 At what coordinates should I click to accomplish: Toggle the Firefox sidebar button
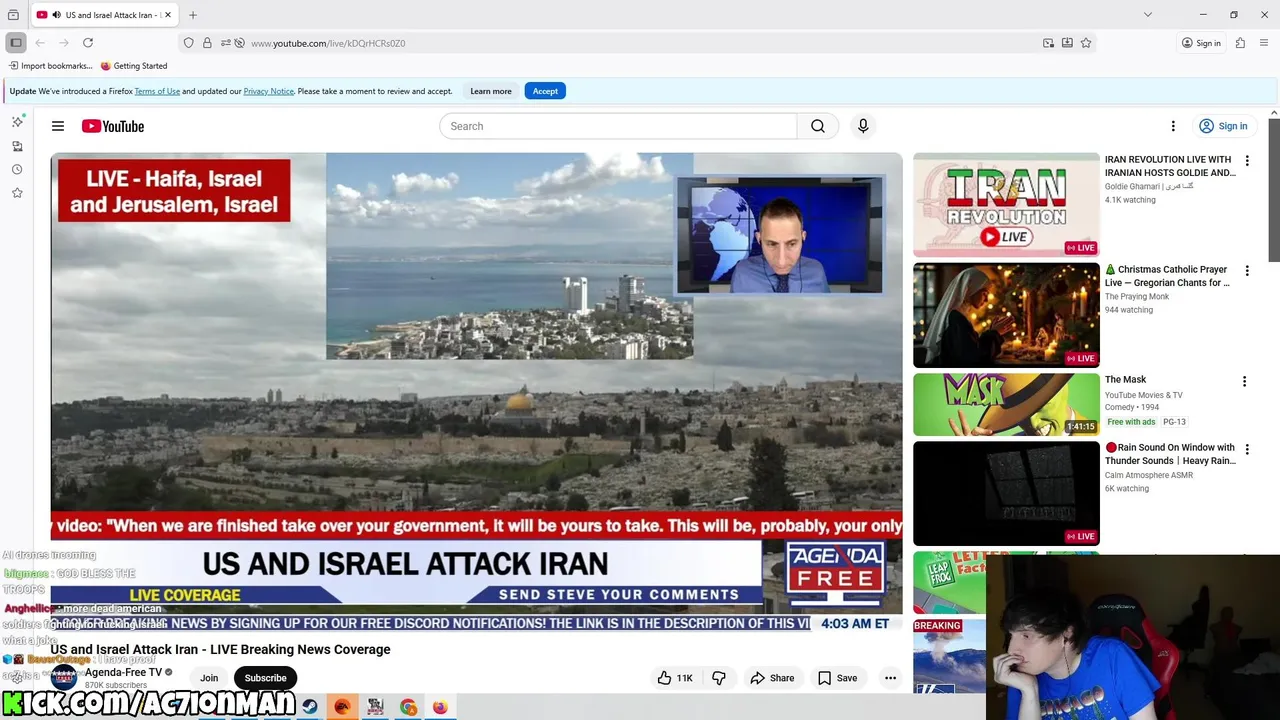pyautogui.click(x=15, y=43)
